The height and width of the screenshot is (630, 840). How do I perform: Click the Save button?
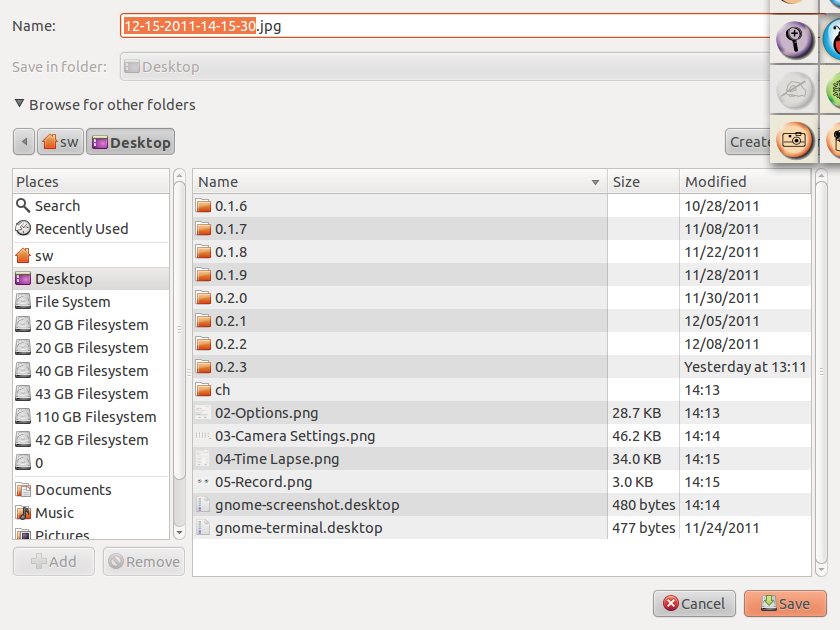(785, 604)
